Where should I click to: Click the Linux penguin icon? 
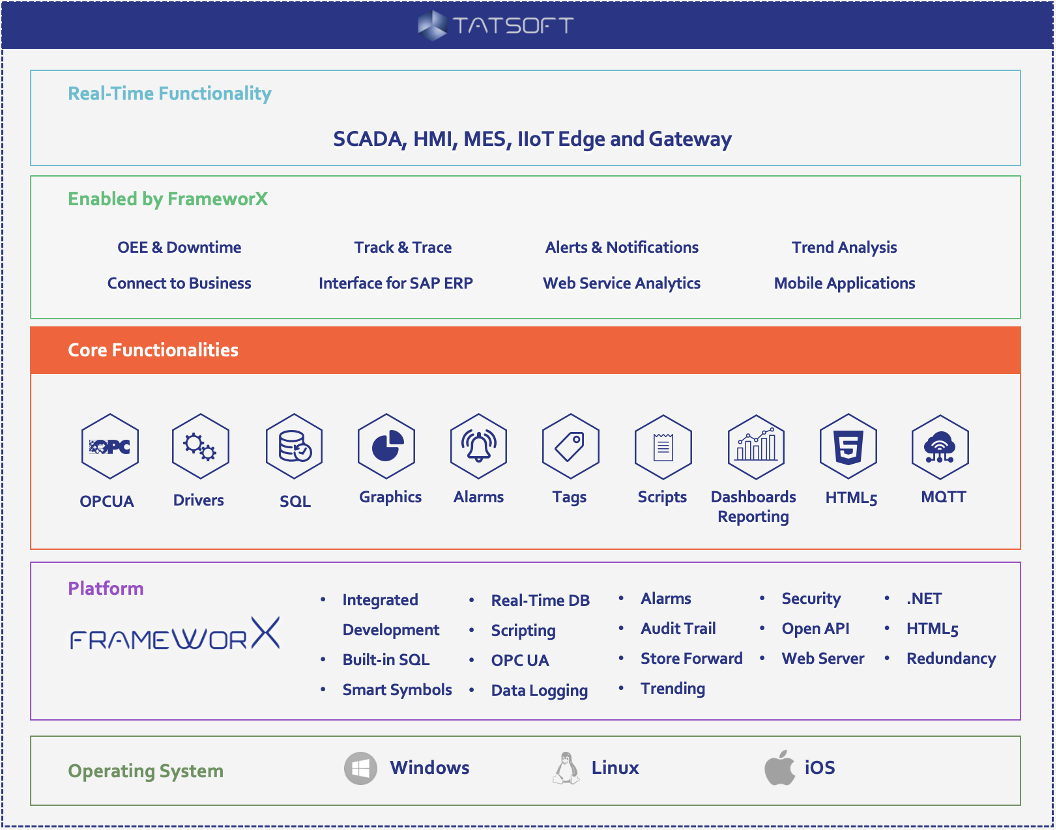[566, 769]
